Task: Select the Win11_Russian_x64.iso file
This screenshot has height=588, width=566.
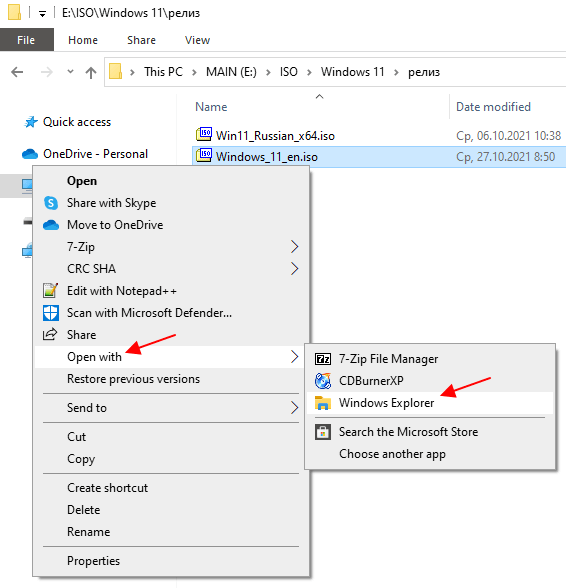Action: pyautogui.click(x=275, y=136)
